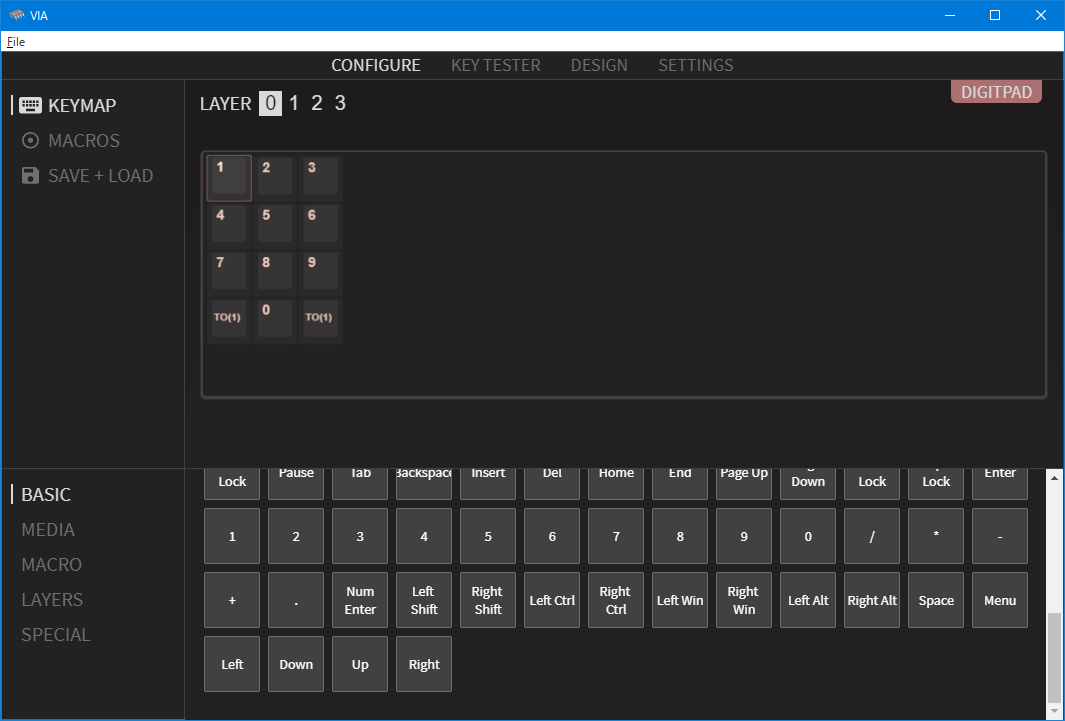Select the TO(1) key in the bottom-left of the keypad
1065x721 pixels.
pos(228,319)
